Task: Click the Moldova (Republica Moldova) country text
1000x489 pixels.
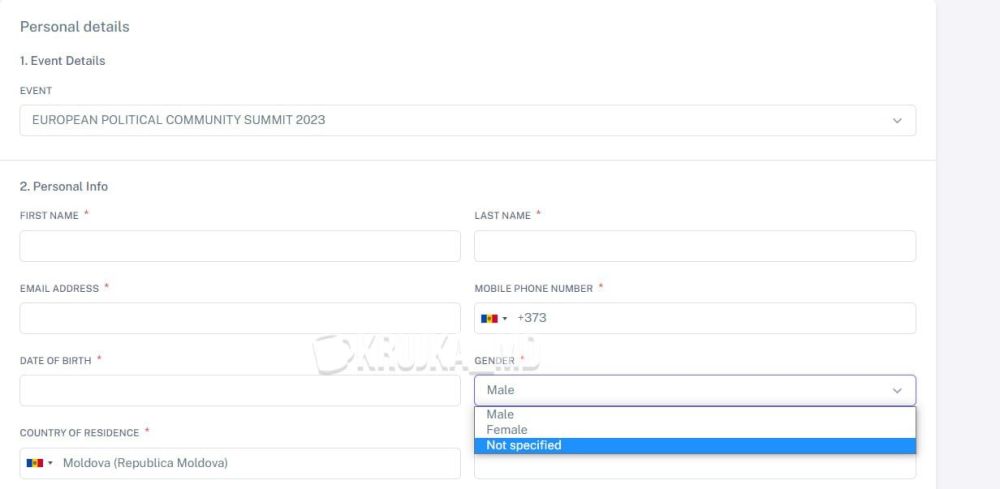Action: [x=145, y=464]
